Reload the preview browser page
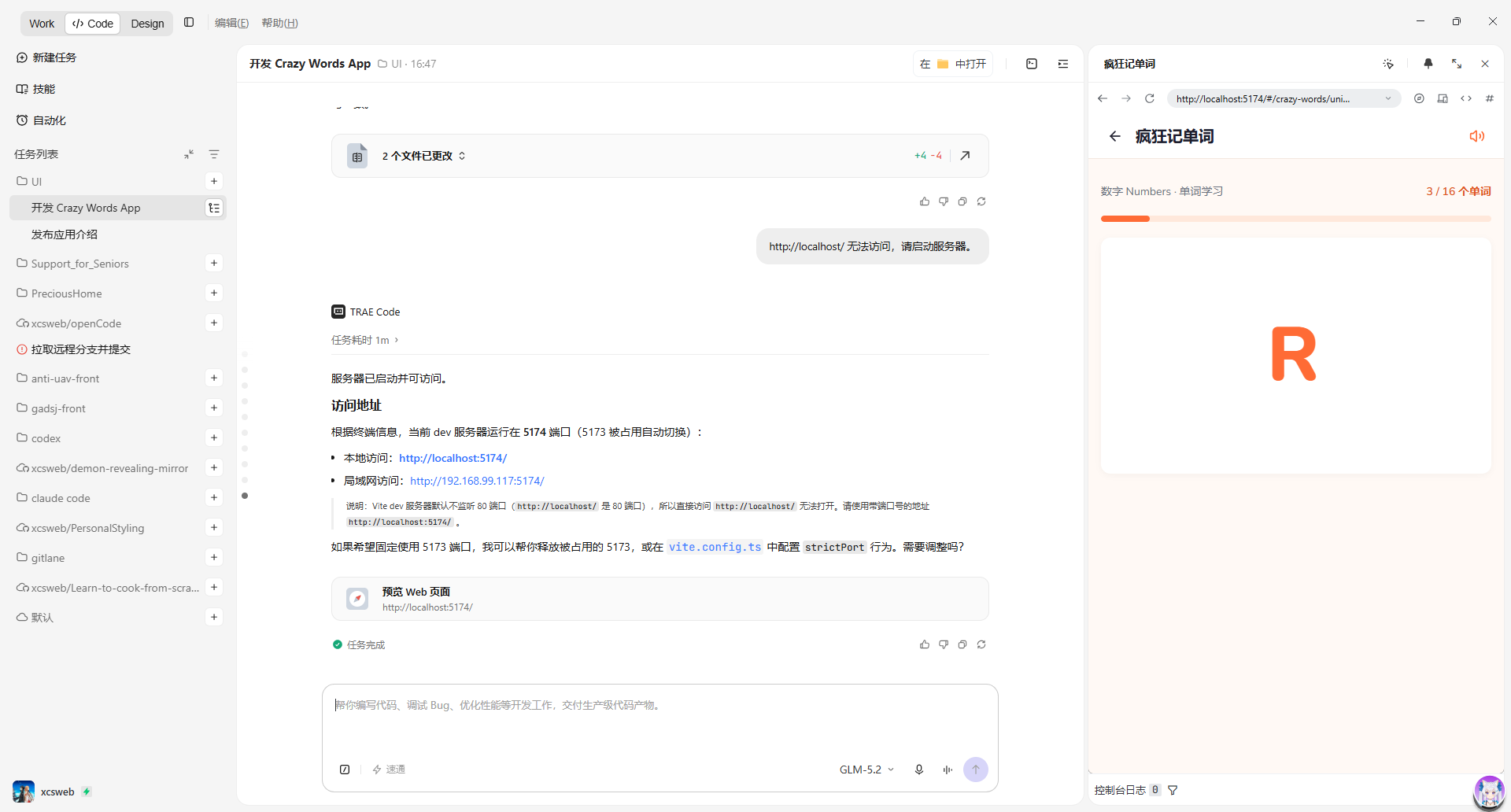Viewport: 1511px width, 812px height. 1150,98
